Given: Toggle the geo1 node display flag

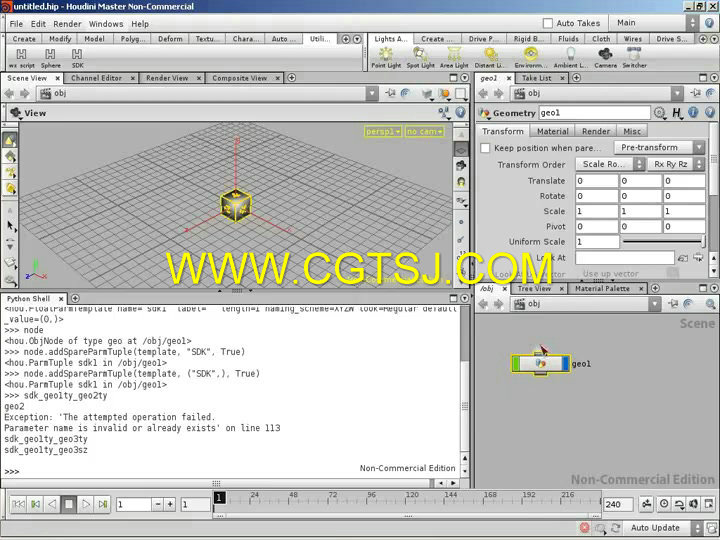Looking at the screenshot, I should point(564,364).
